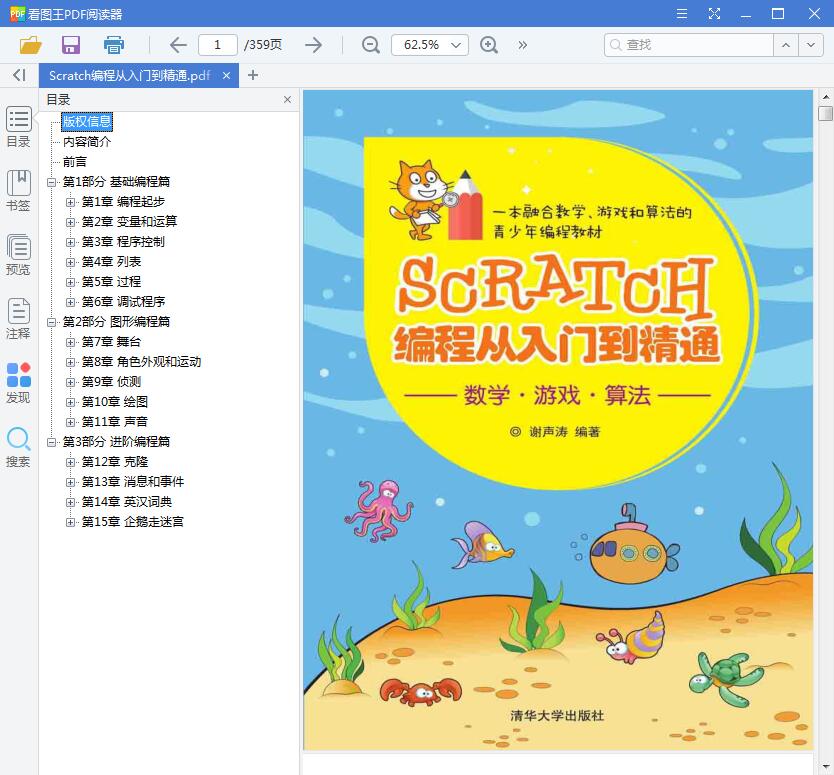The height and width of the screenshot is (775, 834).
Task: Open the 搜索 search panel in sidebar
Action: [19, 447]
